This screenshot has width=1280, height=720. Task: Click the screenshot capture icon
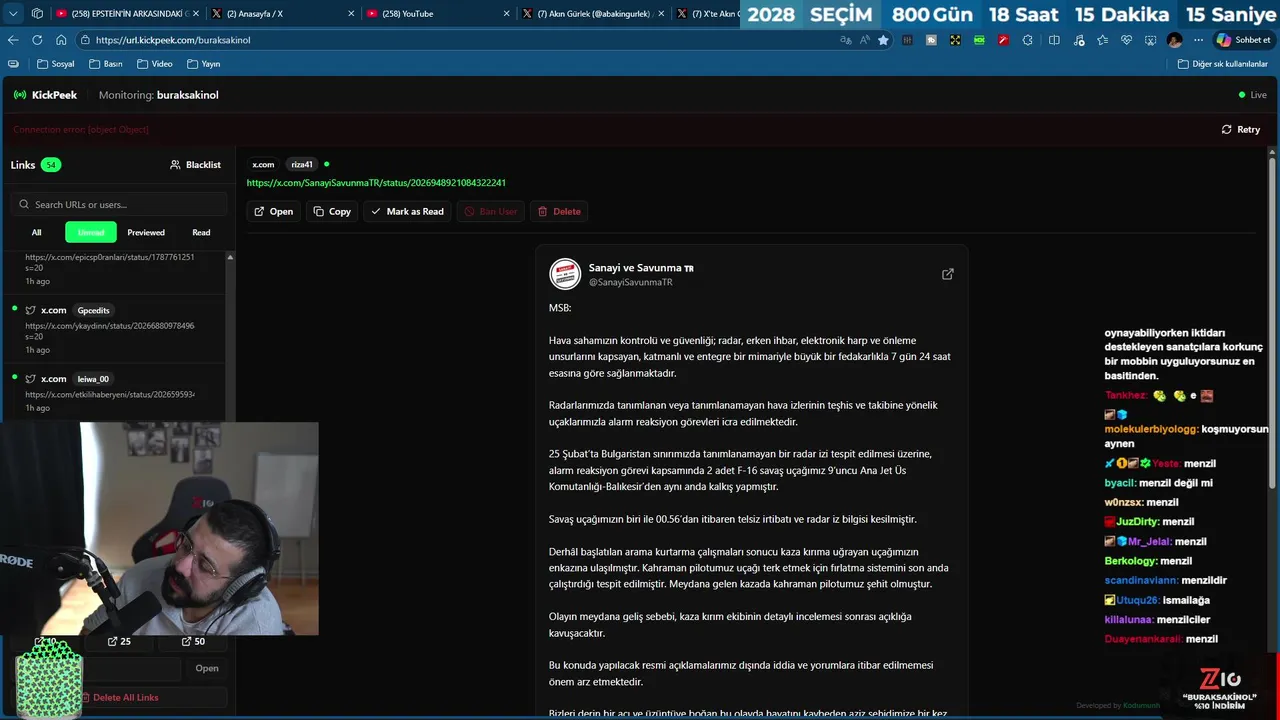click(x=1150, y=40)
